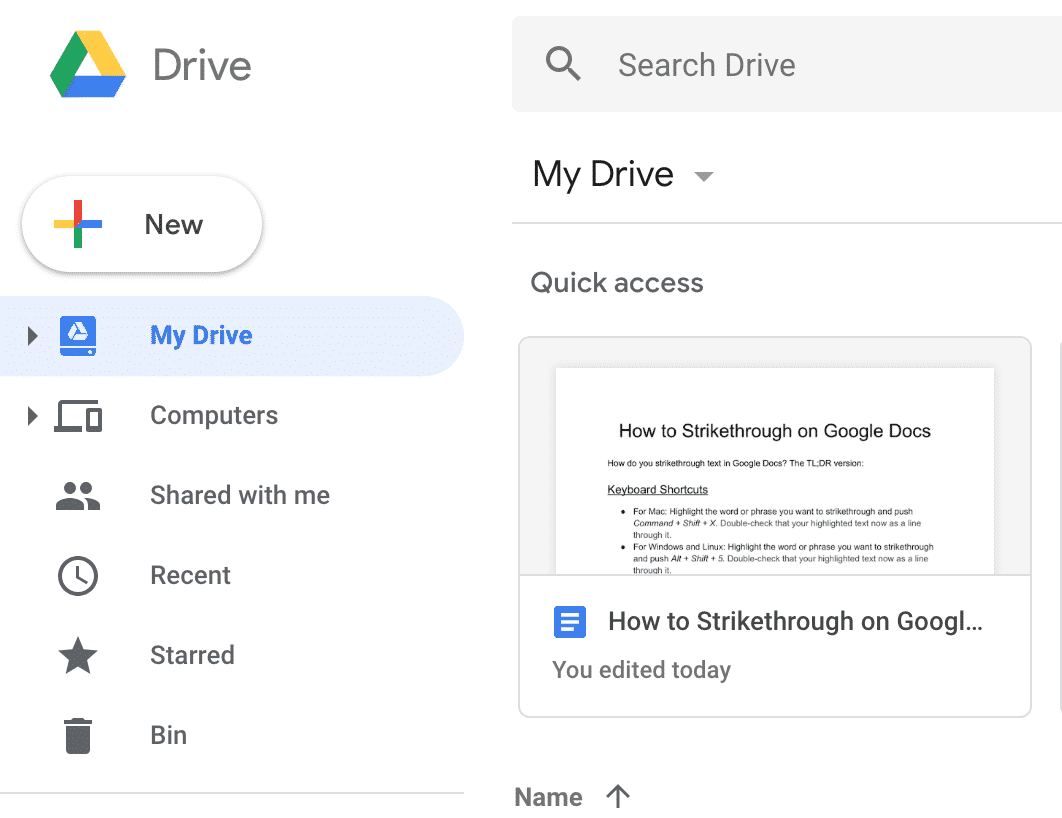
Task: Open the My Drive header dropdown arrow
Action: [x=704, y=177]
